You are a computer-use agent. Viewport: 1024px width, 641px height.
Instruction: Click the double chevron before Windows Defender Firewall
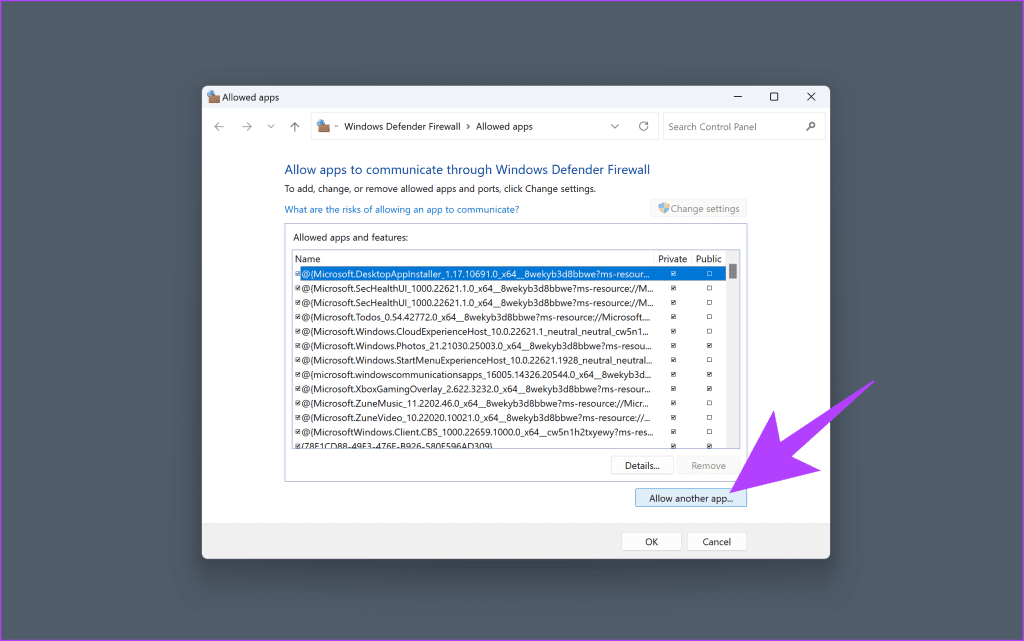[336, 126]
